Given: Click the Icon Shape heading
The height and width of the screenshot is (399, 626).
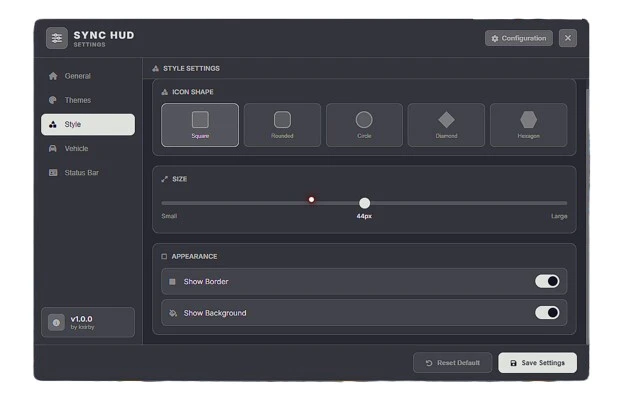Looking at the screenshot, I should 192,92.
